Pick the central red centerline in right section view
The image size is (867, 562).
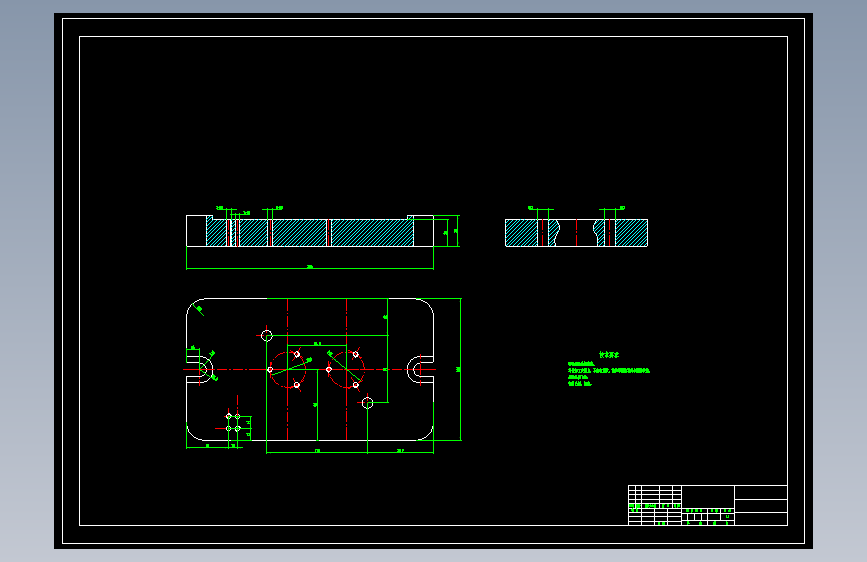point(576,232)
